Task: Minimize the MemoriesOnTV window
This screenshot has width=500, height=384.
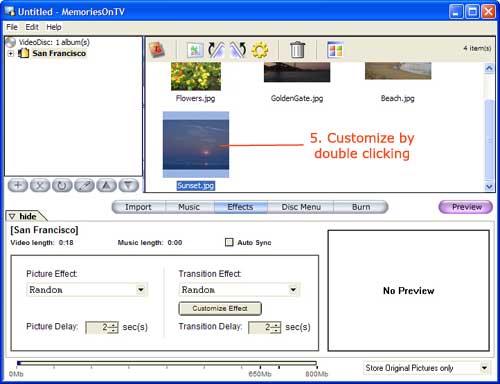Action: [456, 12]
